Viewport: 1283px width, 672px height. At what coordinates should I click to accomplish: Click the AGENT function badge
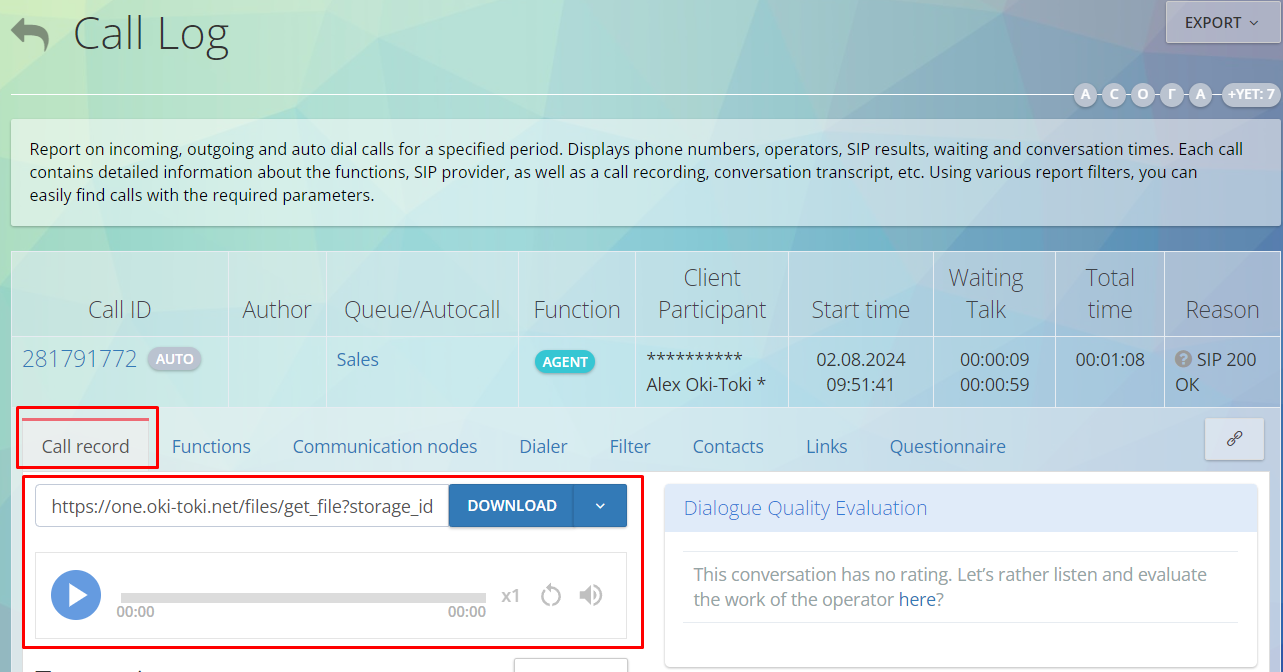[565, 362]
